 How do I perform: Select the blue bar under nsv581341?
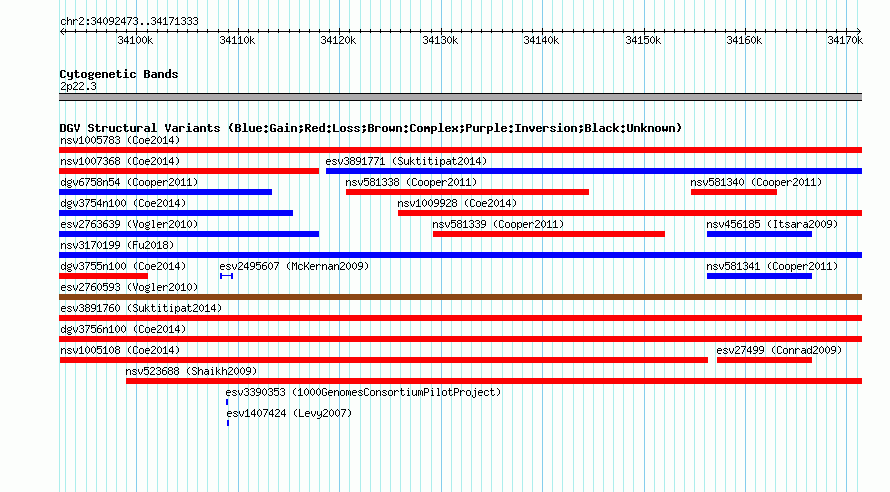click(759, 276)
